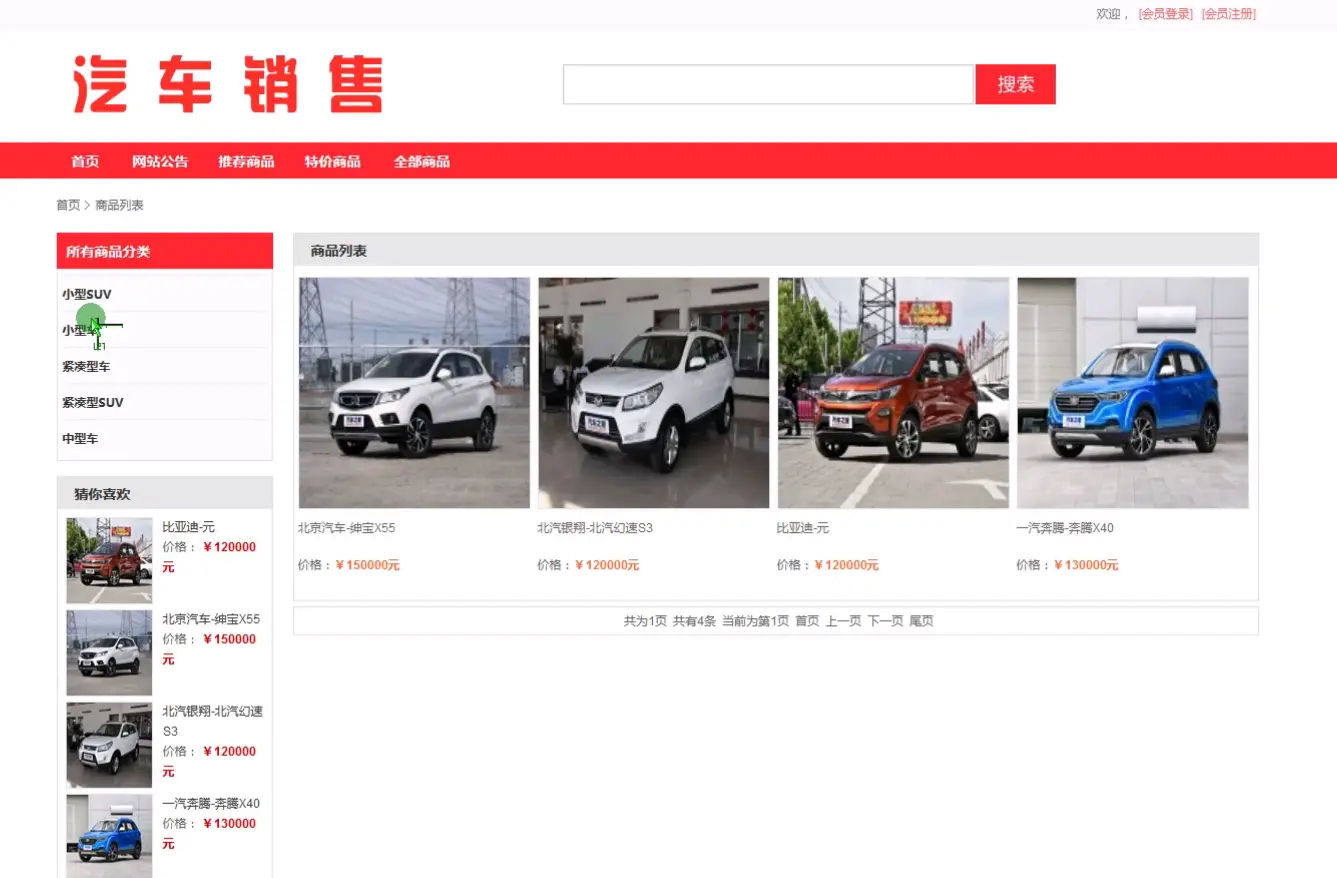Click the 北汽银翔-北汽幻速S3 title in product list
Screen dimensions: 1337x878
pos(595,528)
